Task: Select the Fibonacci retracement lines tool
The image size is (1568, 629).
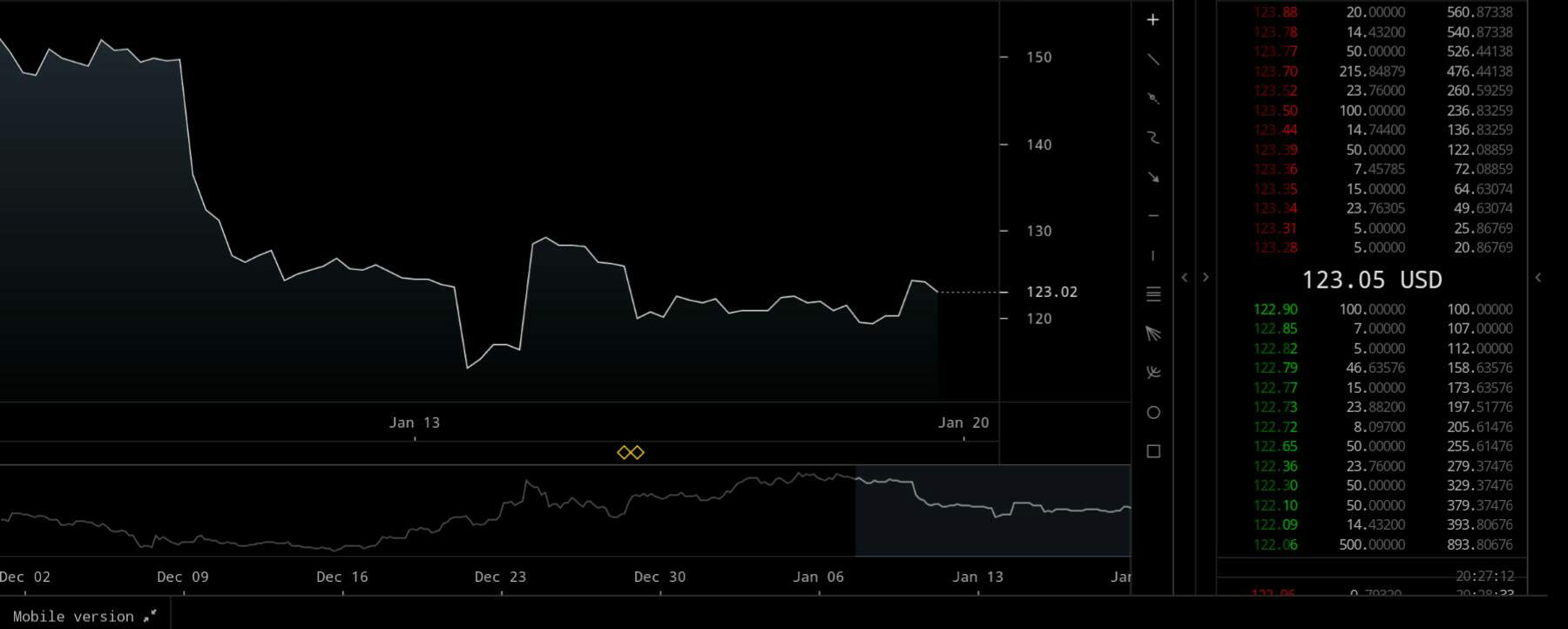Action: click(x=1152, y=294)
